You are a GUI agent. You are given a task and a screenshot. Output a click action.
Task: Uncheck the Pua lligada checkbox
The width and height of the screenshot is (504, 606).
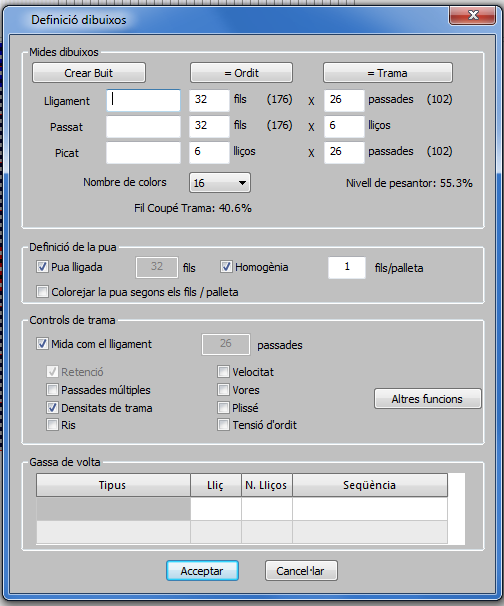42,267
